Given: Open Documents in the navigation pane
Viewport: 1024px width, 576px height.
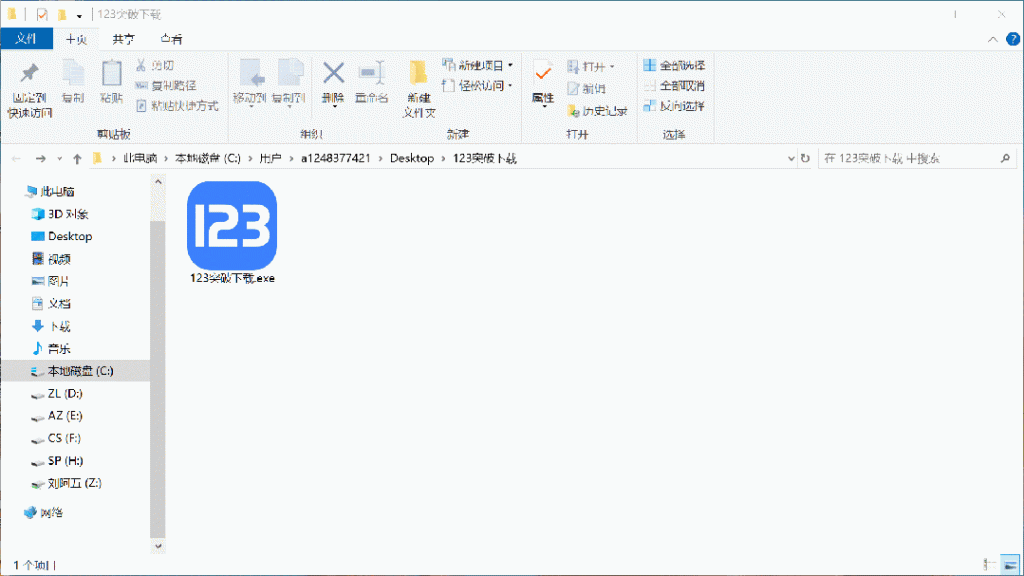Looking at the screenshot, I should (59, 303).
